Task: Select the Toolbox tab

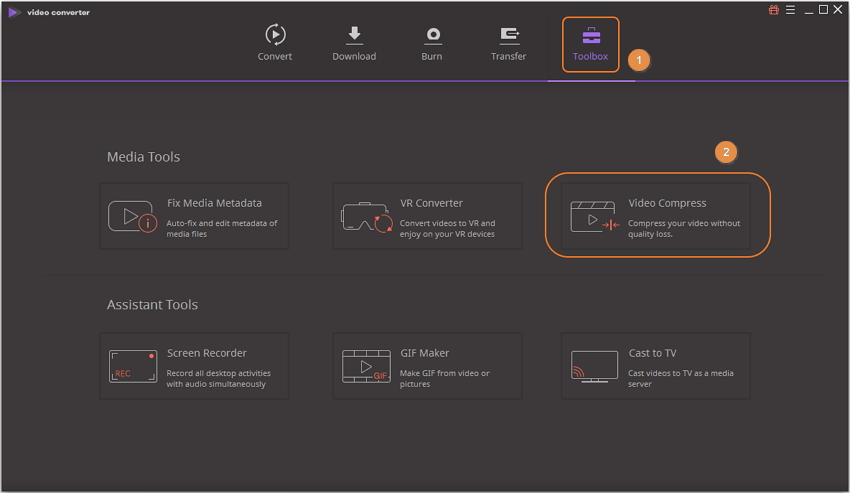Action: coord(590,44)
